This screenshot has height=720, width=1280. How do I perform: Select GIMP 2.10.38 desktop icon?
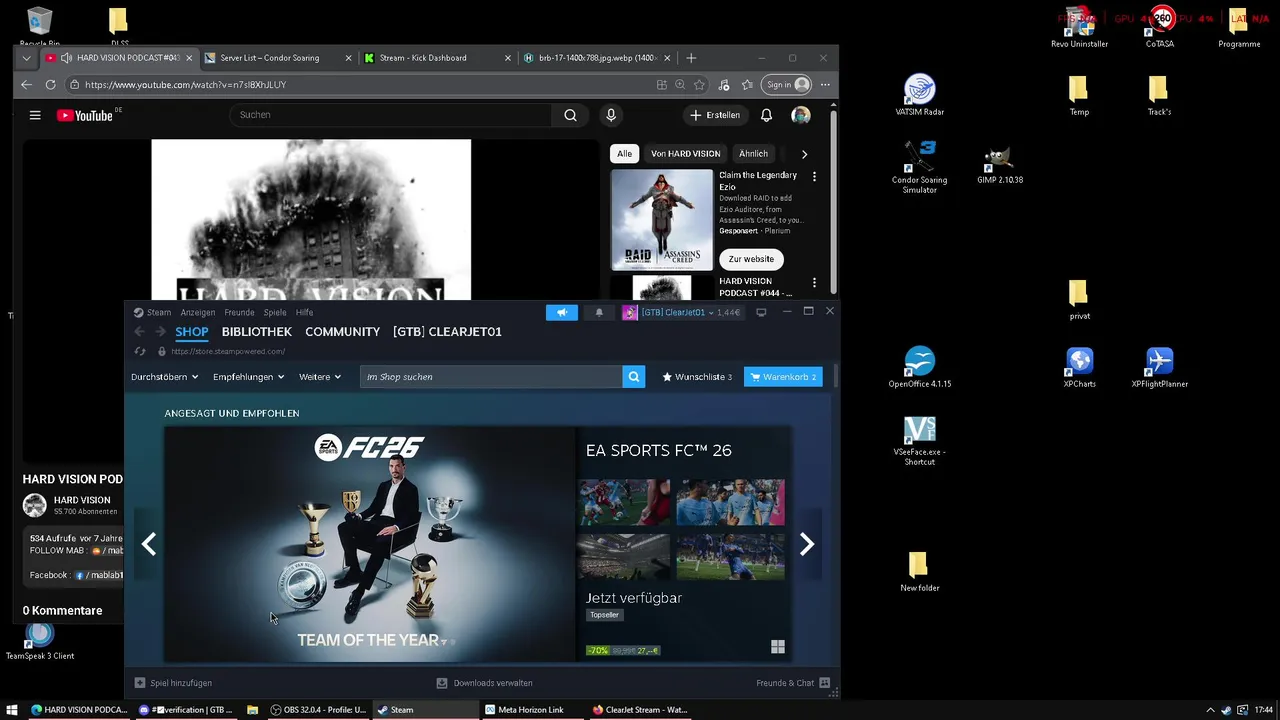1000,165
